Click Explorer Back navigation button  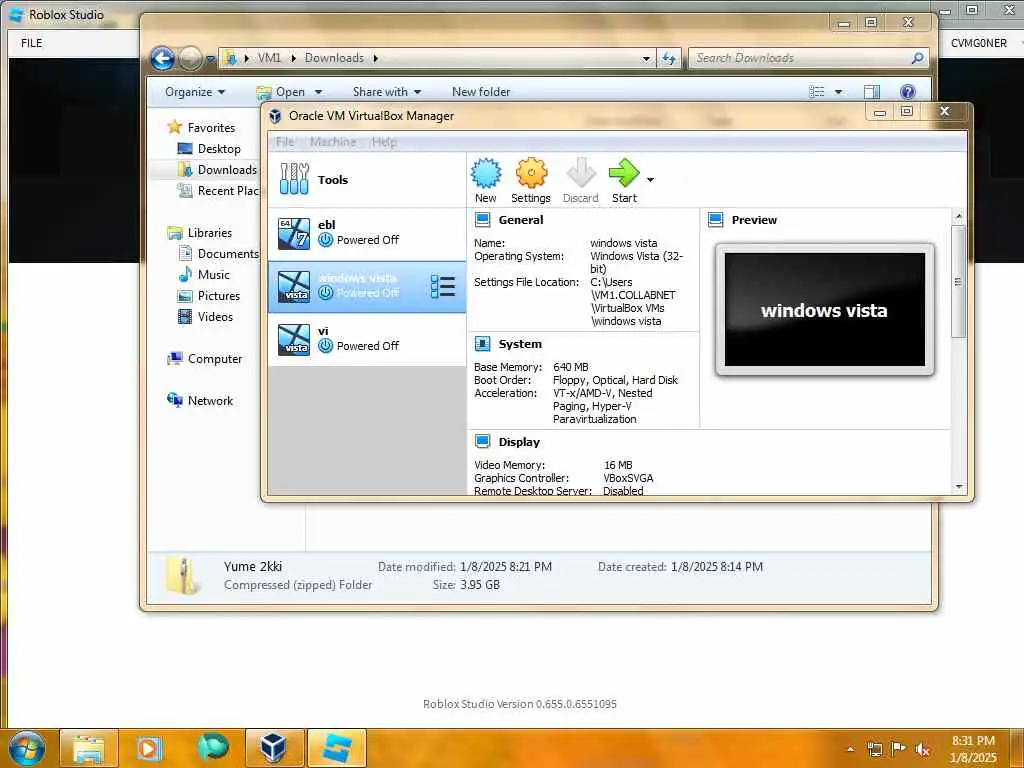click(163, 59)
